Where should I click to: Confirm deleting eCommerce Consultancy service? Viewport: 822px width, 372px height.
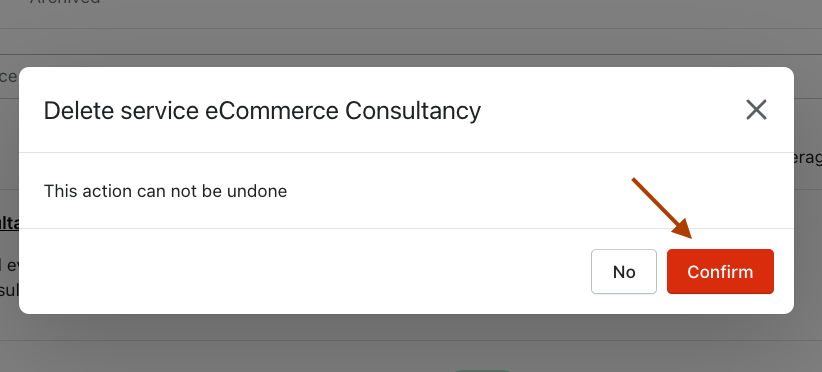point(720,271)
